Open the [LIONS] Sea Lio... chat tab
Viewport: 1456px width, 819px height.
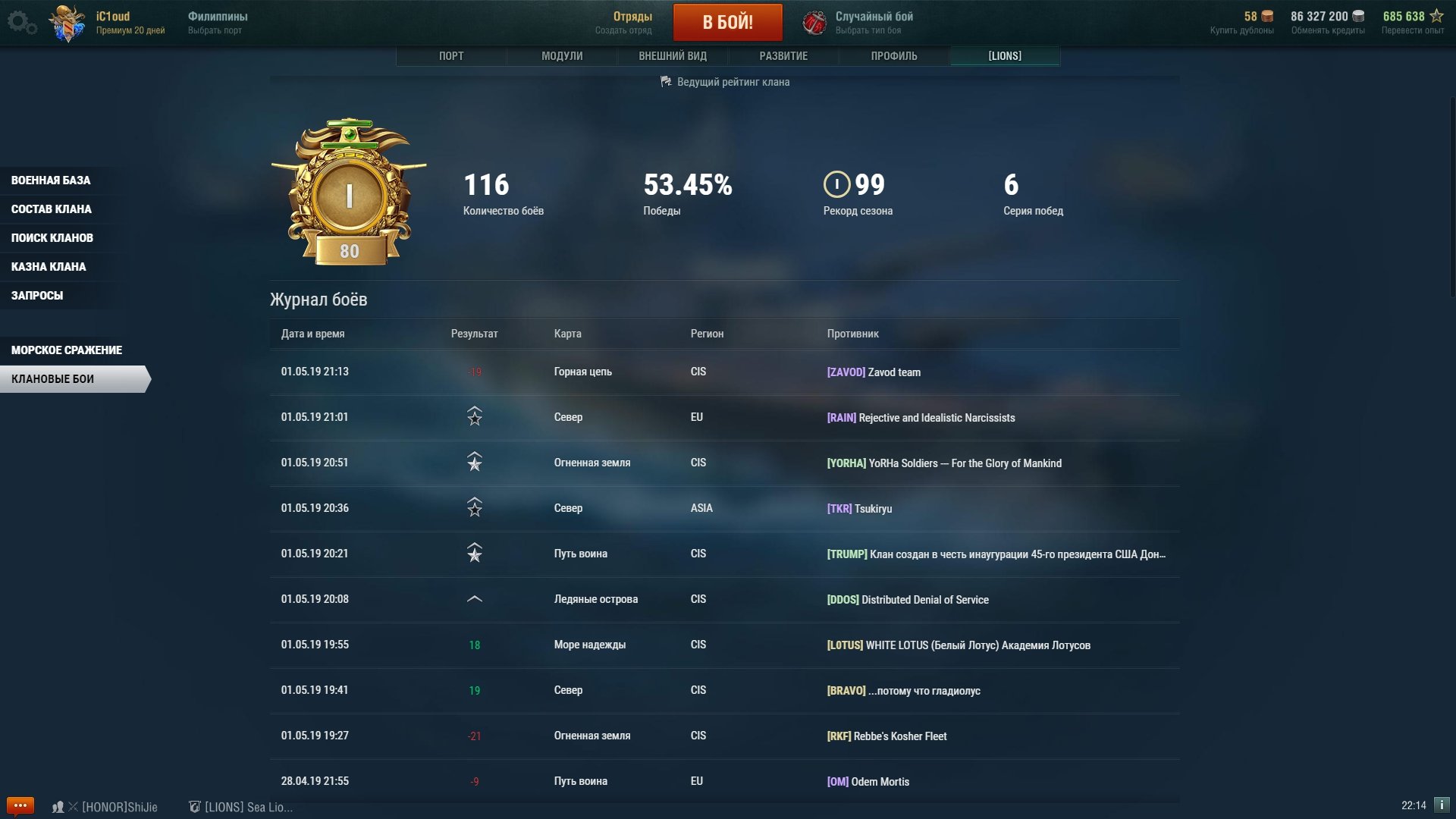[240, 807]
